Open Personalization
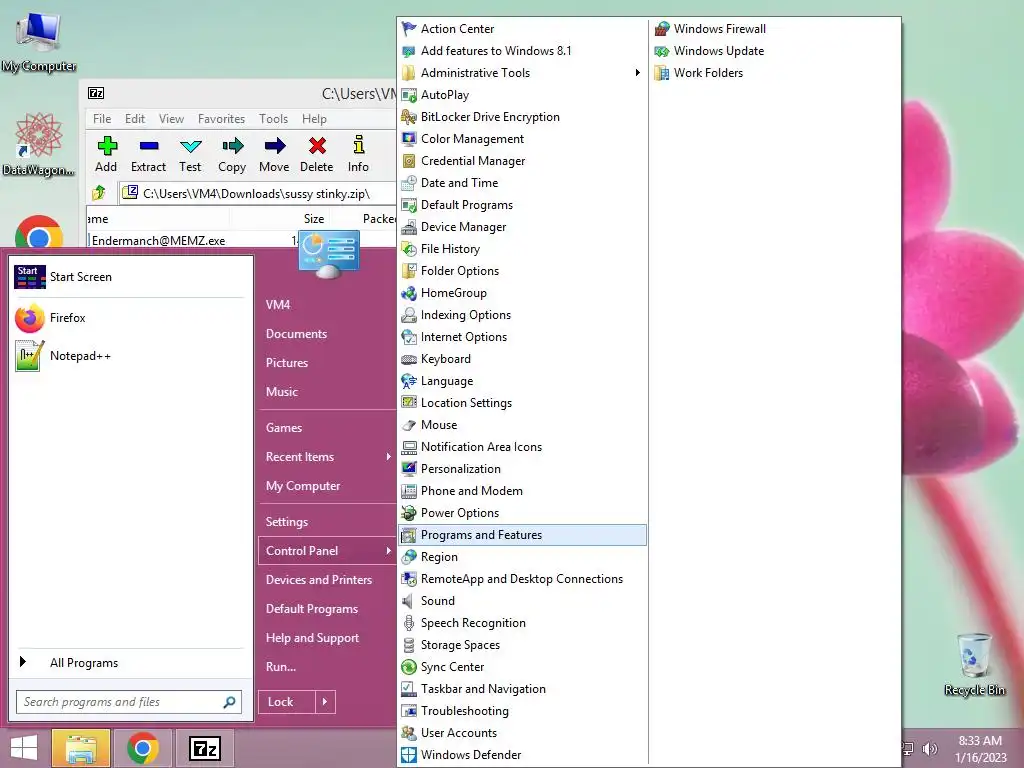Viewport: 1024px width, 768px height. click(x=522, y=469)
